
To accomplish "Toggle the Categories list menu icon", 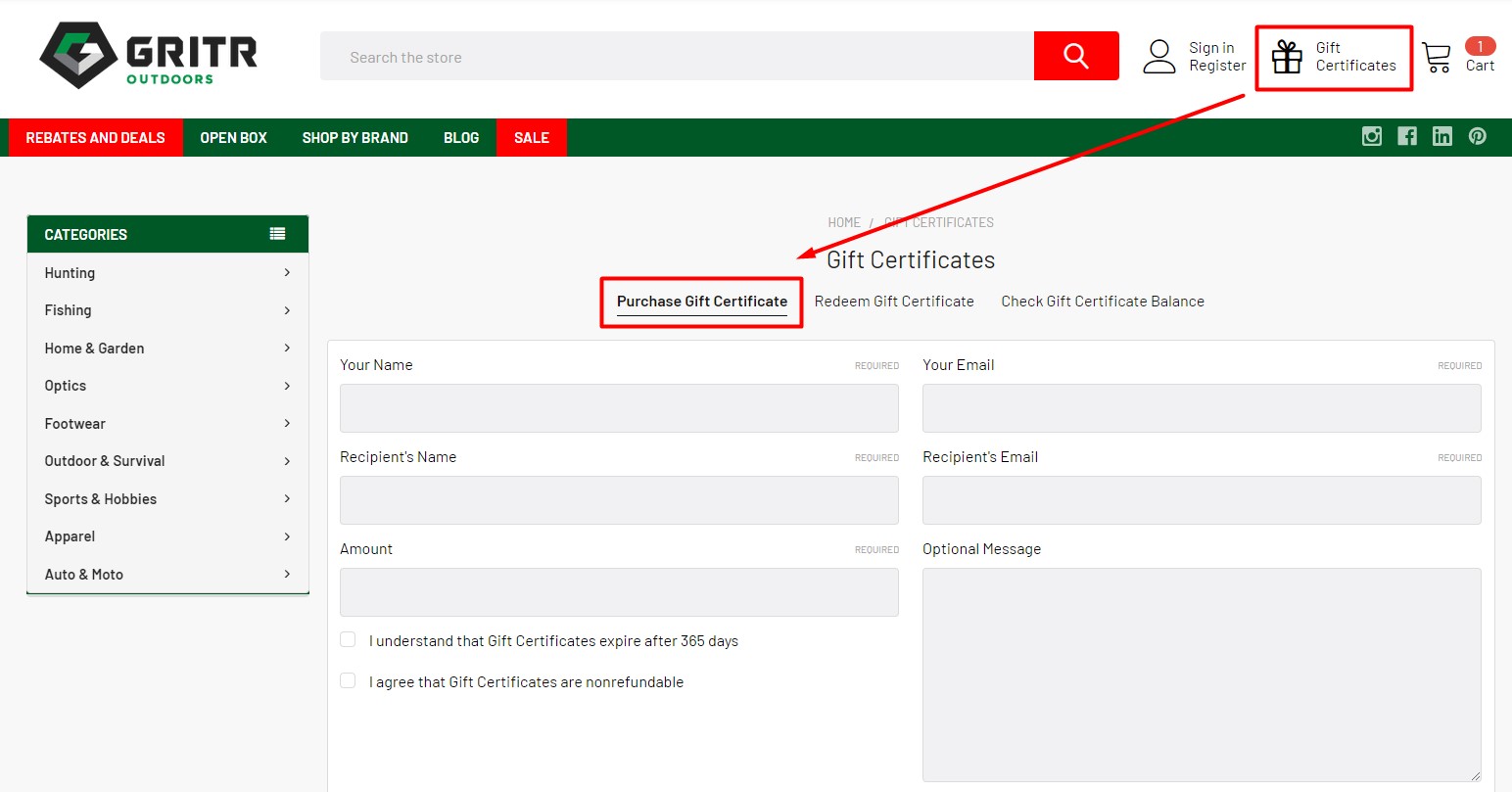I will click(277, 234).
